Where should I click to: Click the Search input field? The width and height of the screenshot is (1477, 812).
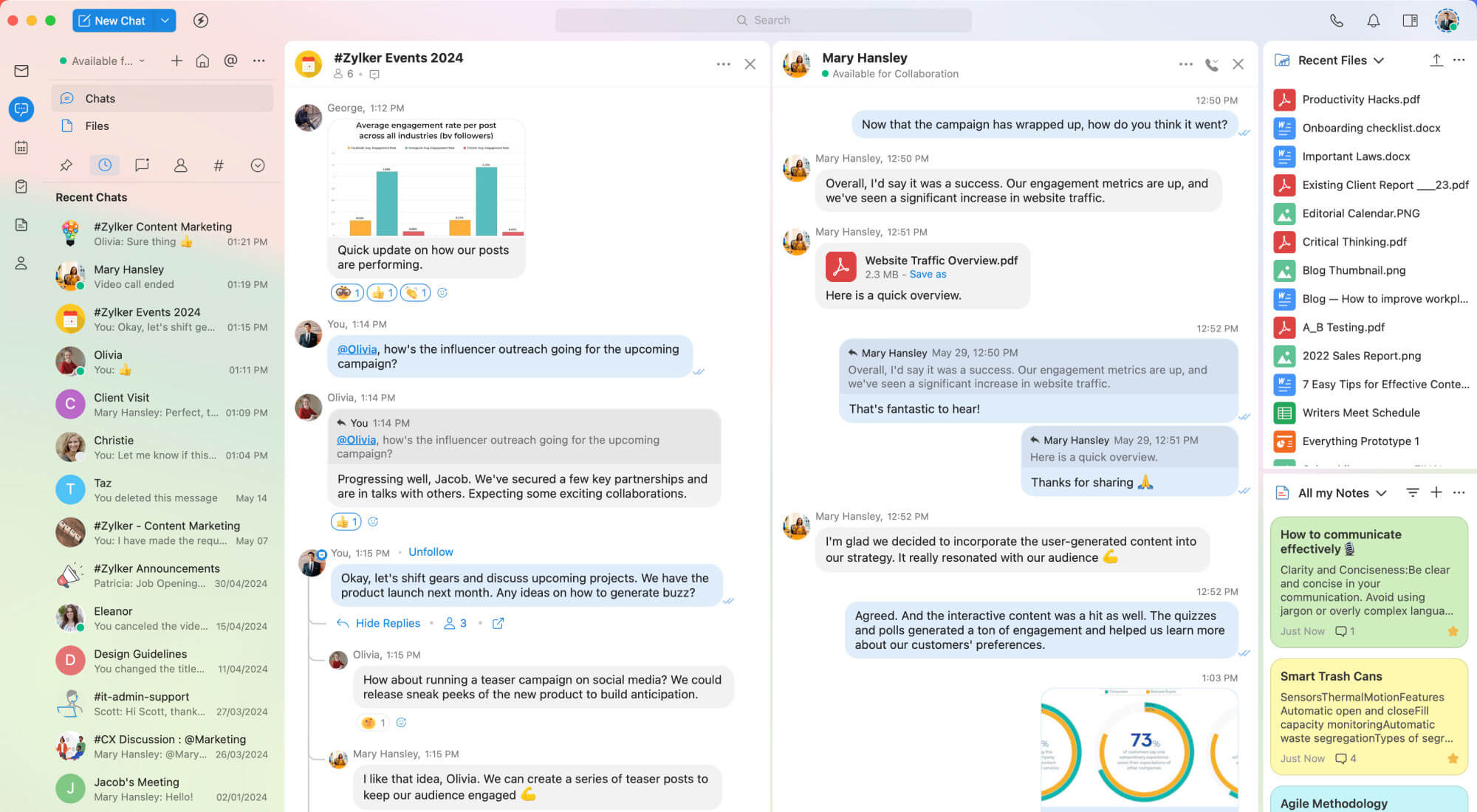tap(763, 21)
